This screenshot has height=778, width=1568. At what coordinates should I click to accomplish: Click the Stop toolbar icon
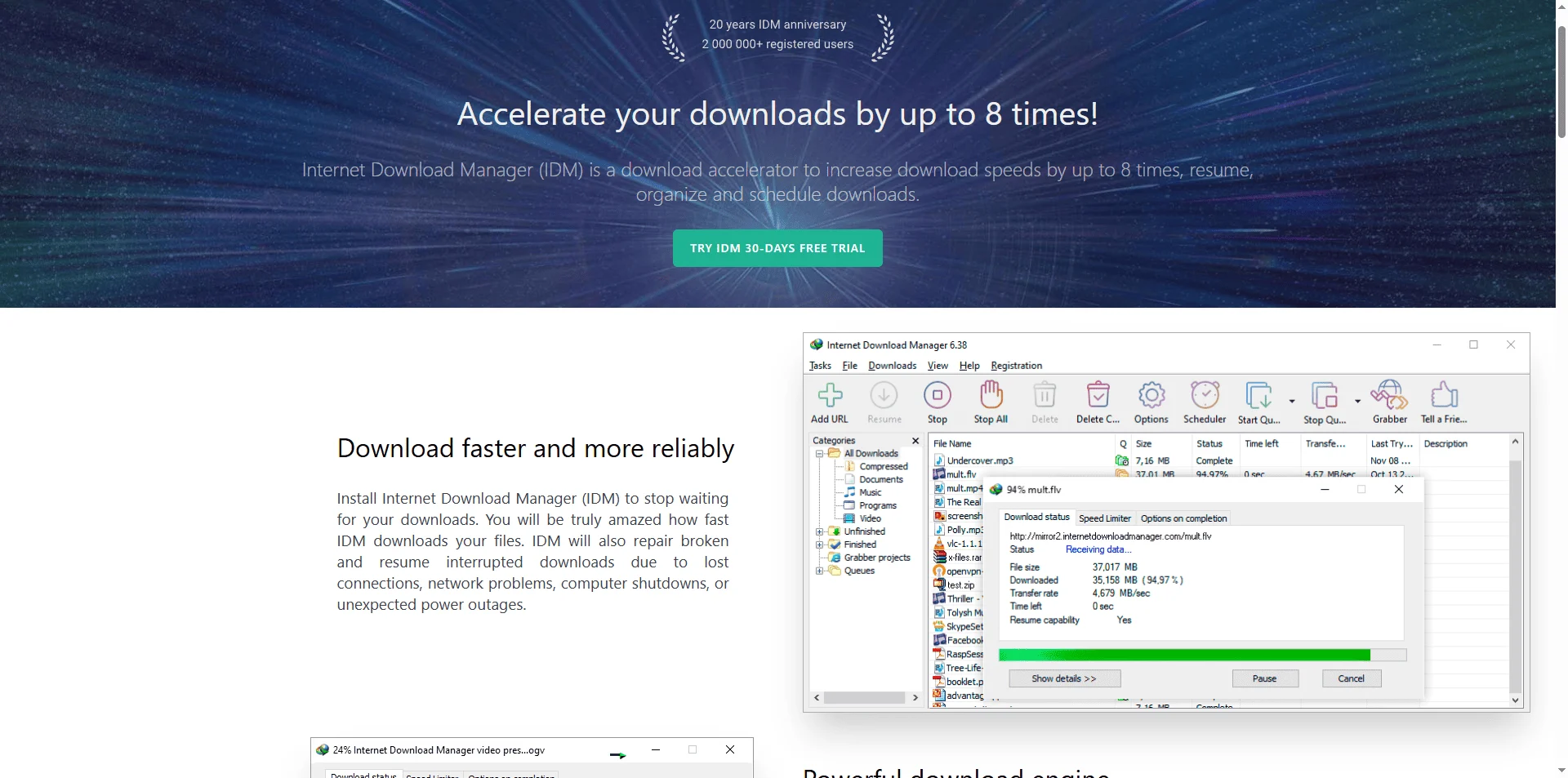point(937,396)
